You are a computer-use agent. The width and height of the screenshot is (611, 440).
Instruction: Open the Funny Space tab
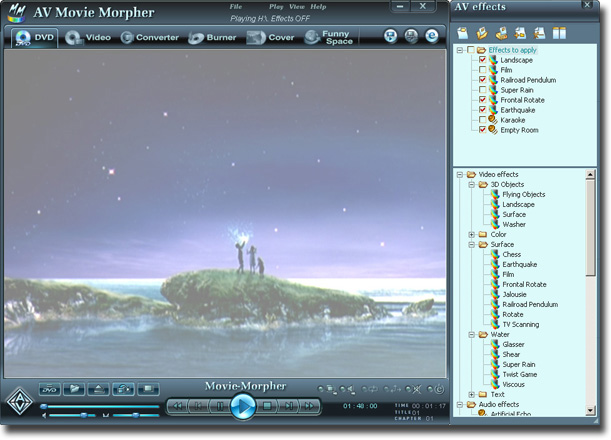[329, 37]
